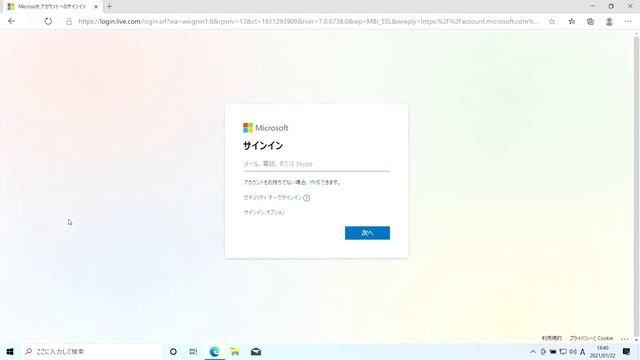Show hidden system tray icons
This screenshot has width=640, height=360.
pos(533,352)
